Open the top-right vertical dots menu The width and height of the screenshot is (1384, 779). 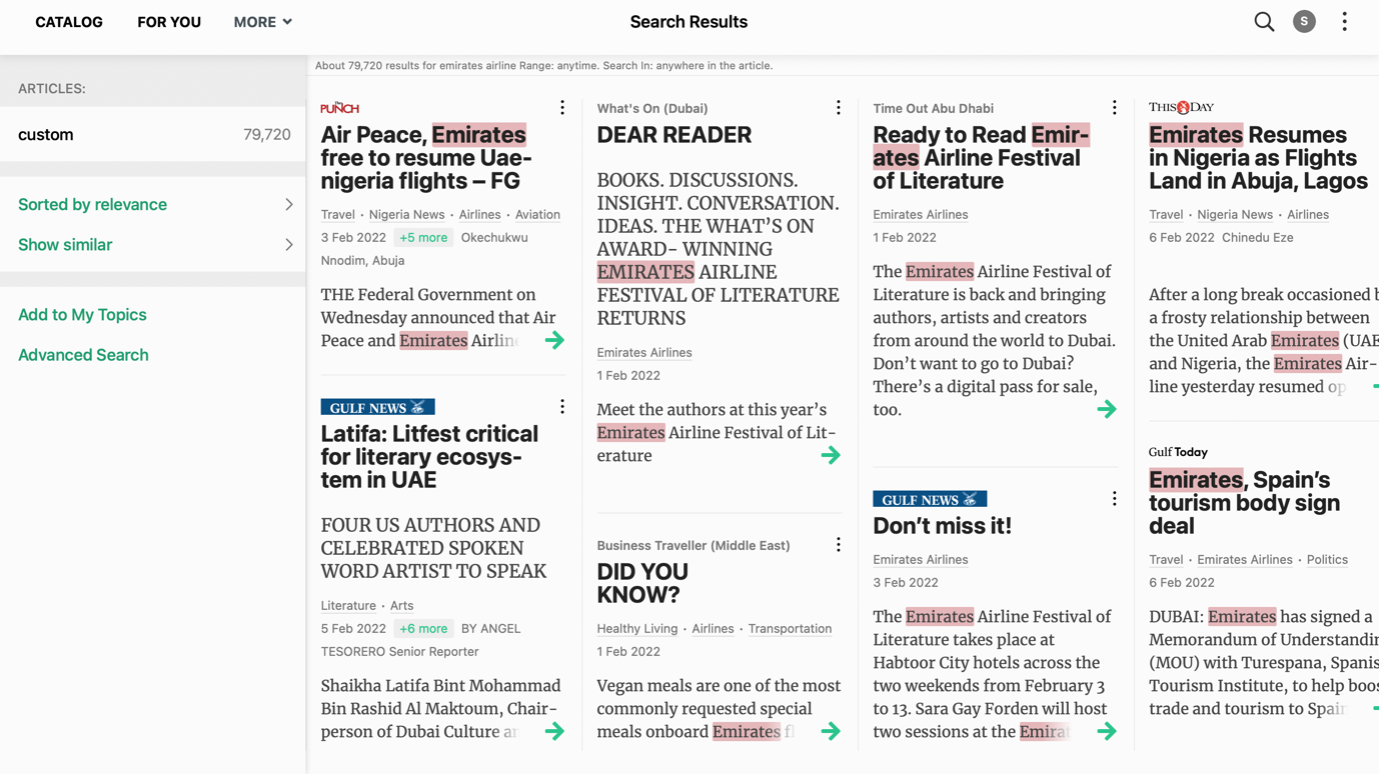[x=1344, y=22]
